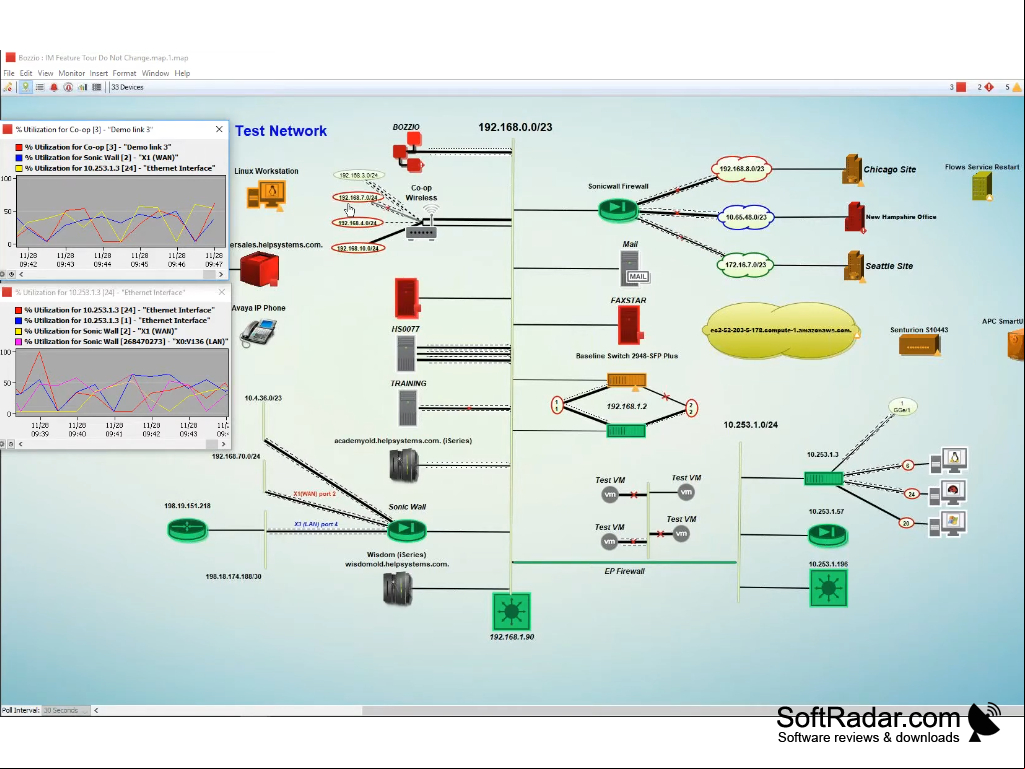1025x769 pixels.
Task: Select the Flows Service Restart server icon
Action: [x=981, y=187]
